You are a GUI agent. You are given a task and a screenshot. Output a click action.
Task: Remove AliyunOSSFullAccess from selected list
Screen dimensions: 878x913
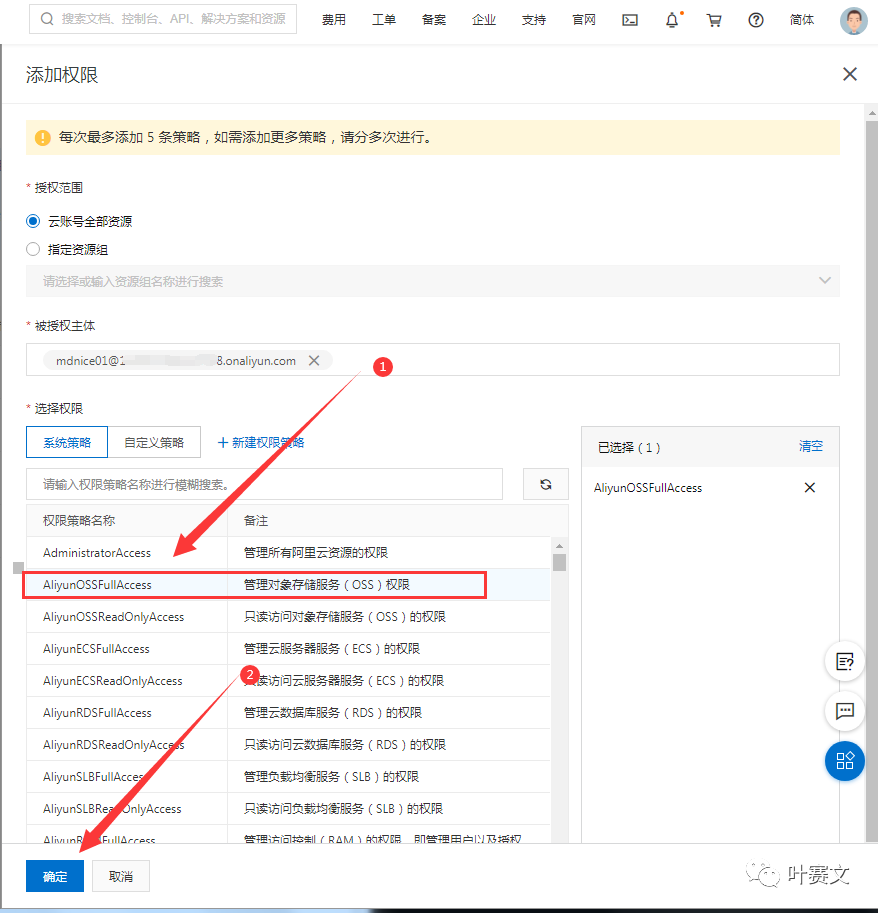pos(809,487)
